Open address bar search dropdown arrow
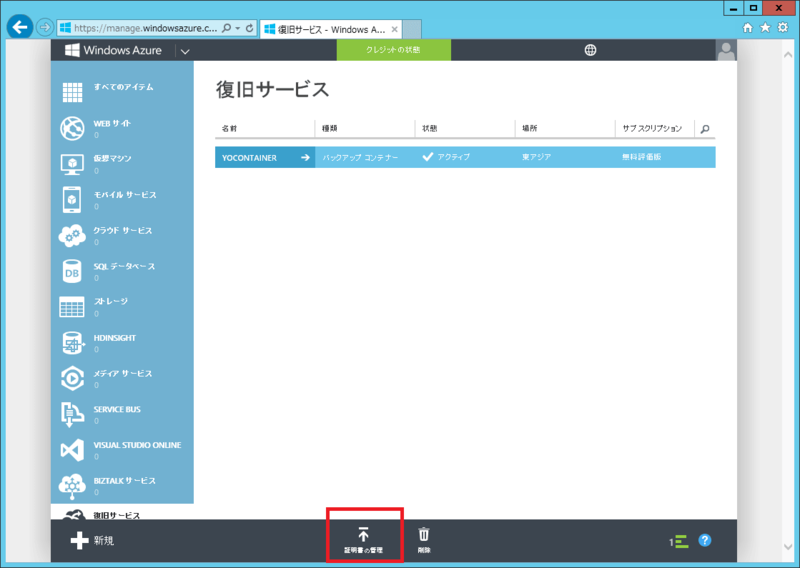 [x=238, y=28]
